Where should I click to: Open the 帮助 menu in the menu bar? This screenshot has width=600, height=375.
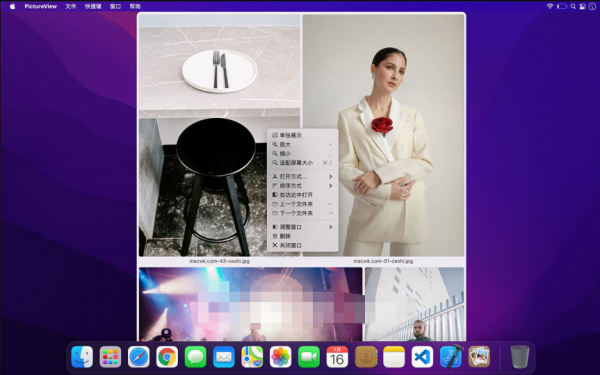(x=135, y=6)
